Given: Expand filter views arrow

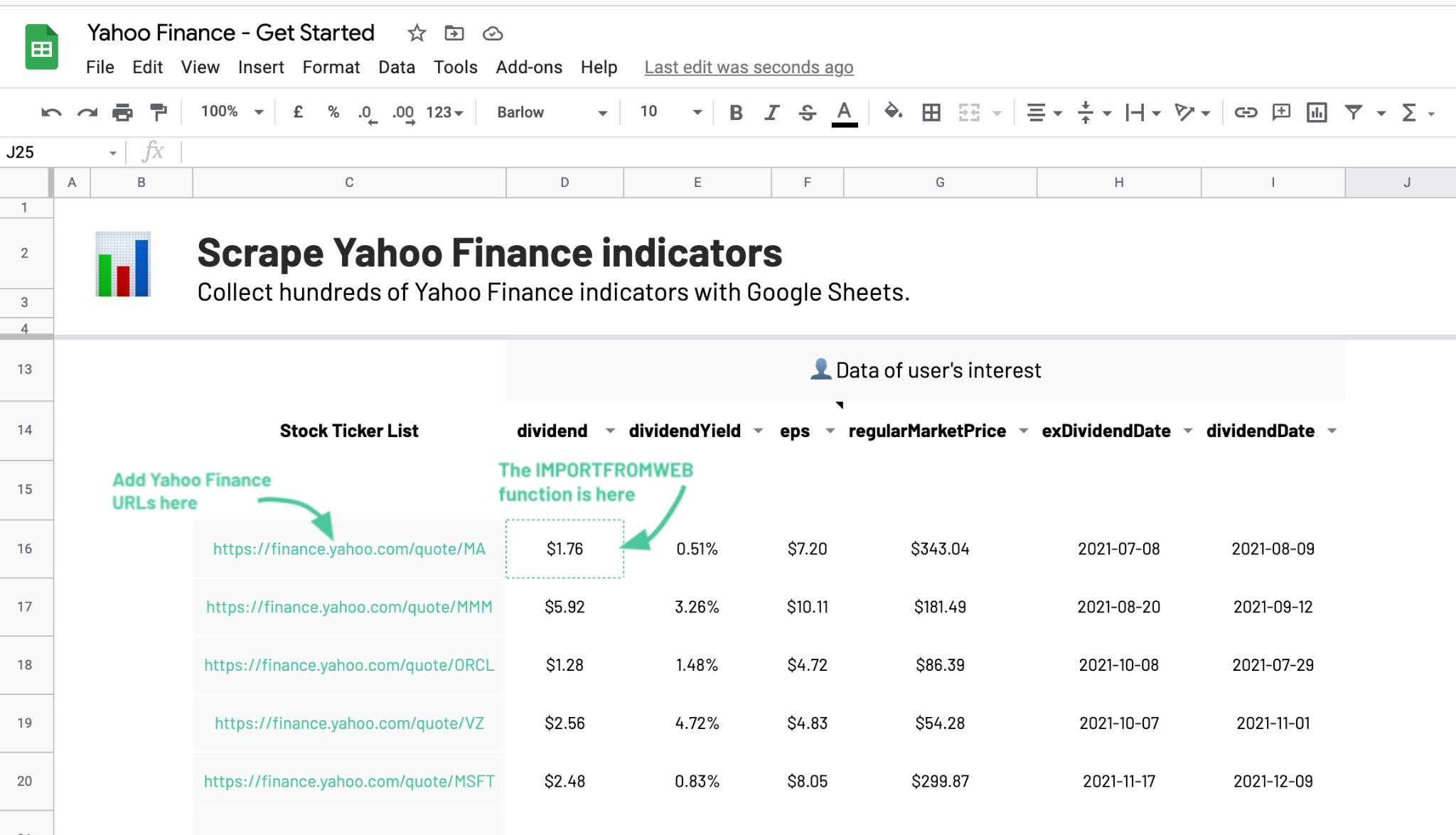Looking at the screenshot, I should 1381,113.
